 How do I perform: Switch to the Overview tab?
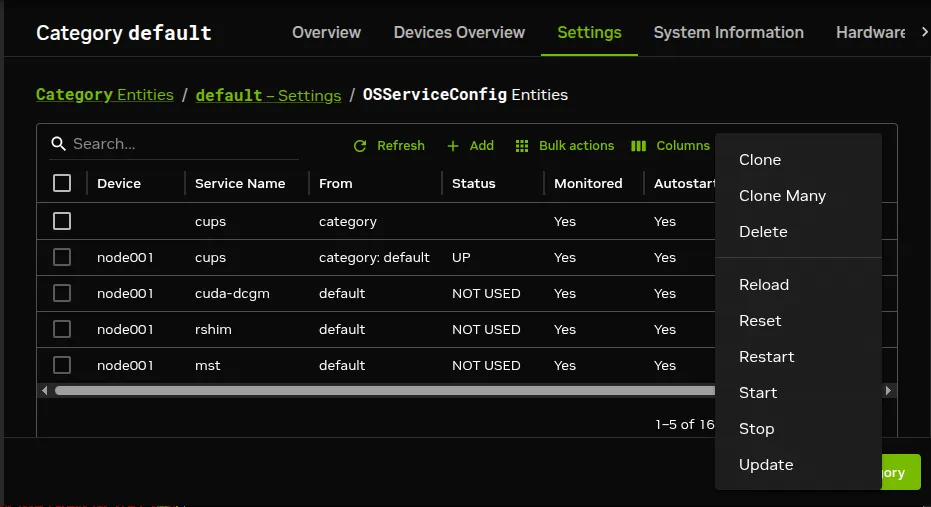[x=326, y=32]
